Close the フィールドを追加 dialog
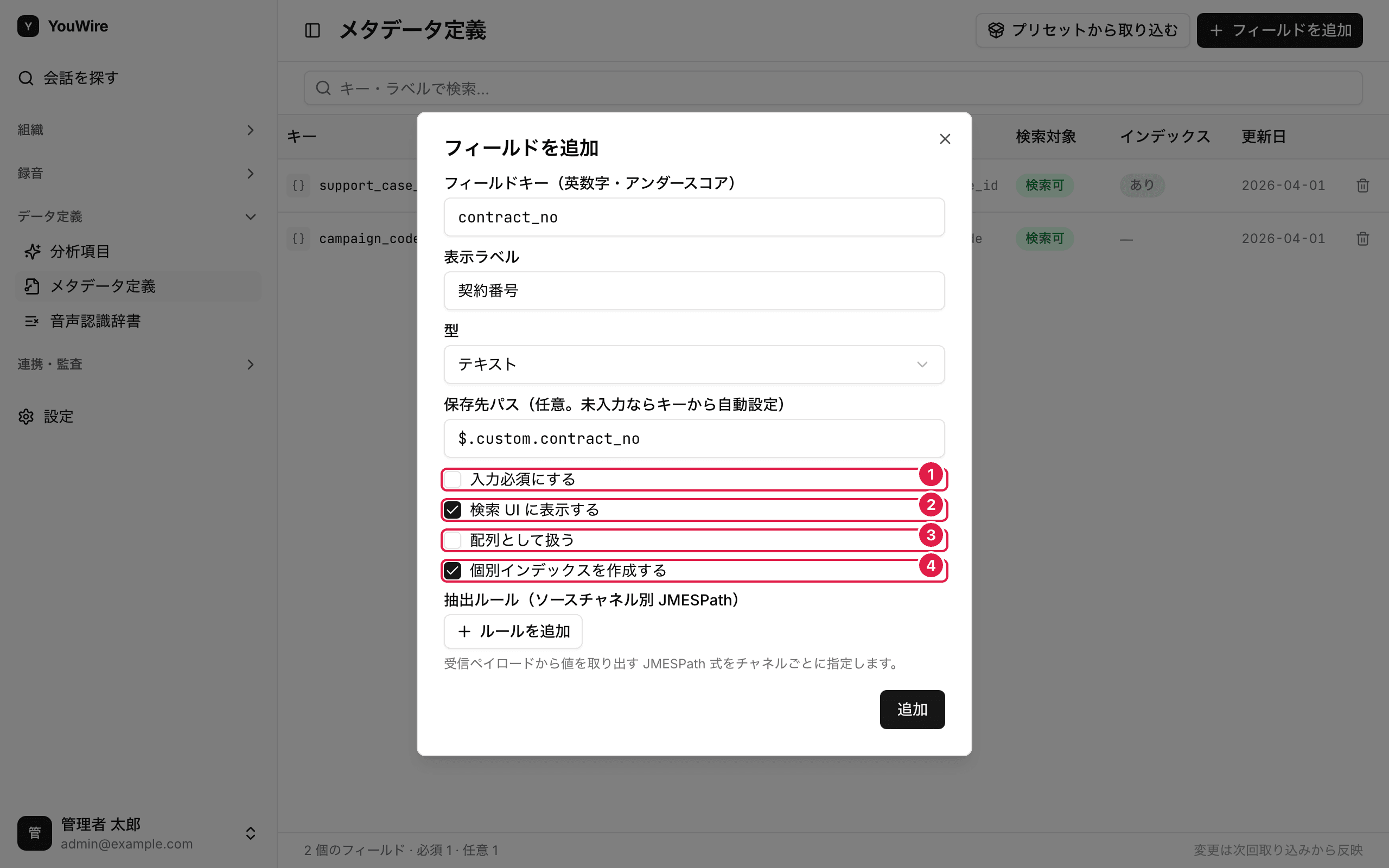The image size is (1389, 868). [945, 139]
